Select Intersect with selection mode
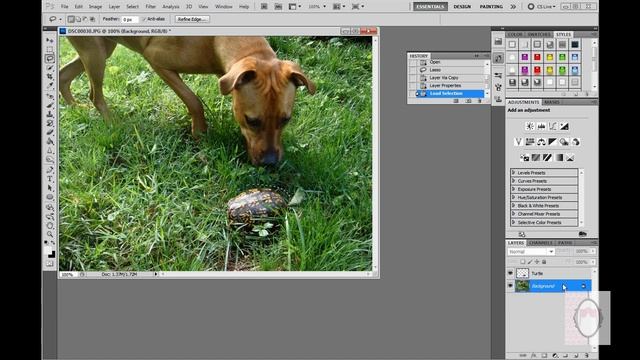This screenshot has height=360, width=640. pyautogui.click(x=92, y=19)
